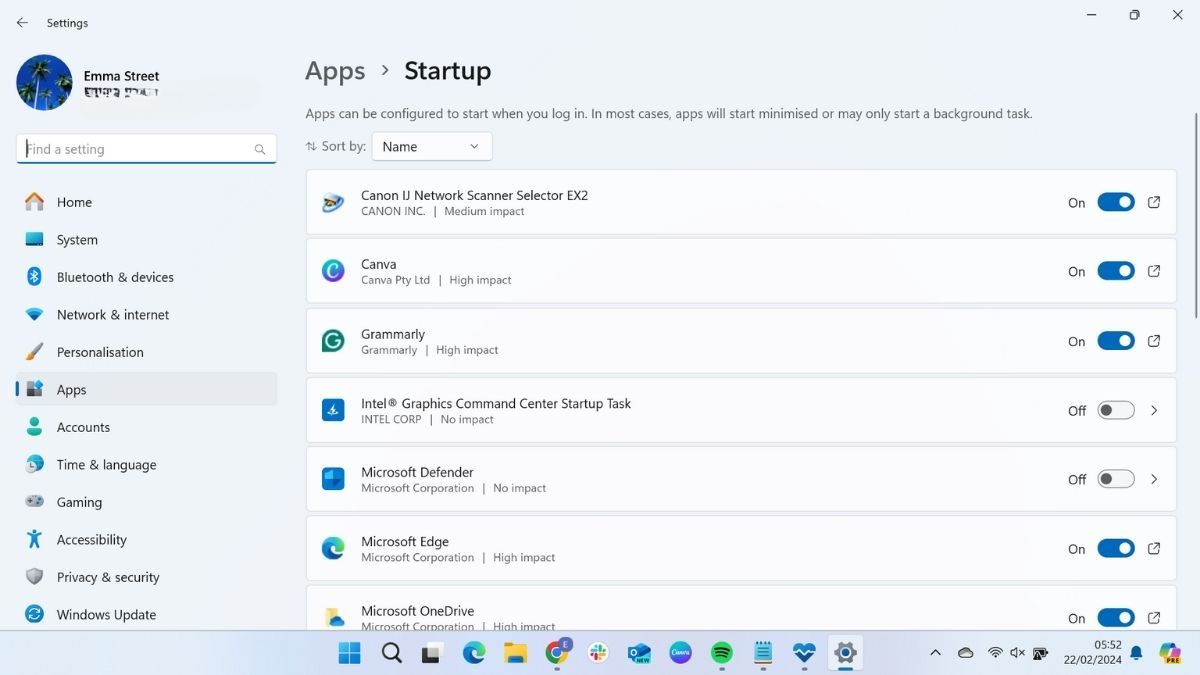This screenshot has height=675, width=1200.
Task: Launch Slack from the taskbar
Action: click(598, 653)
